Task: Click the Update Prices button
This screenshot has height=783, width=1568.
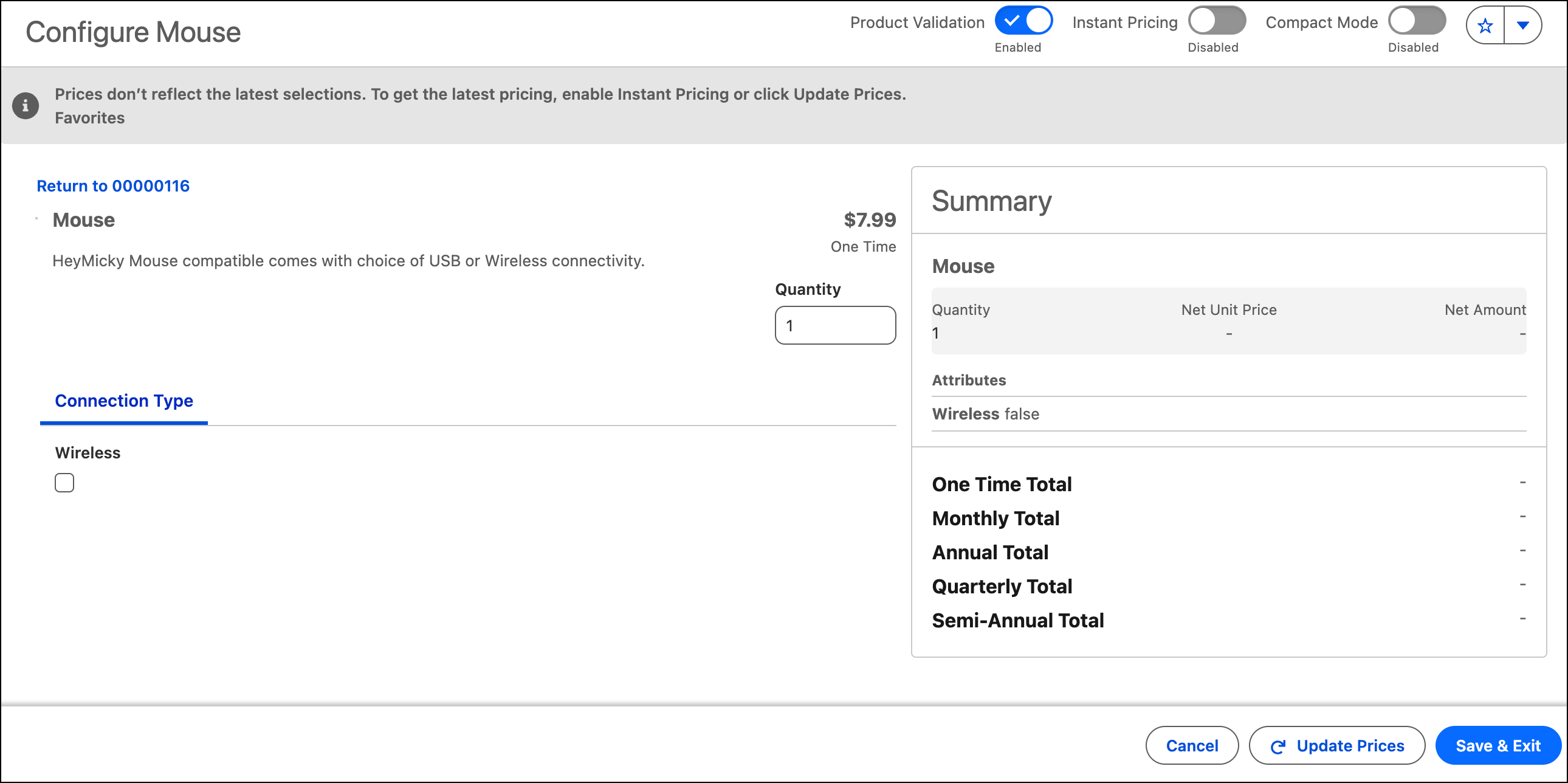Action: point(1336,745)
